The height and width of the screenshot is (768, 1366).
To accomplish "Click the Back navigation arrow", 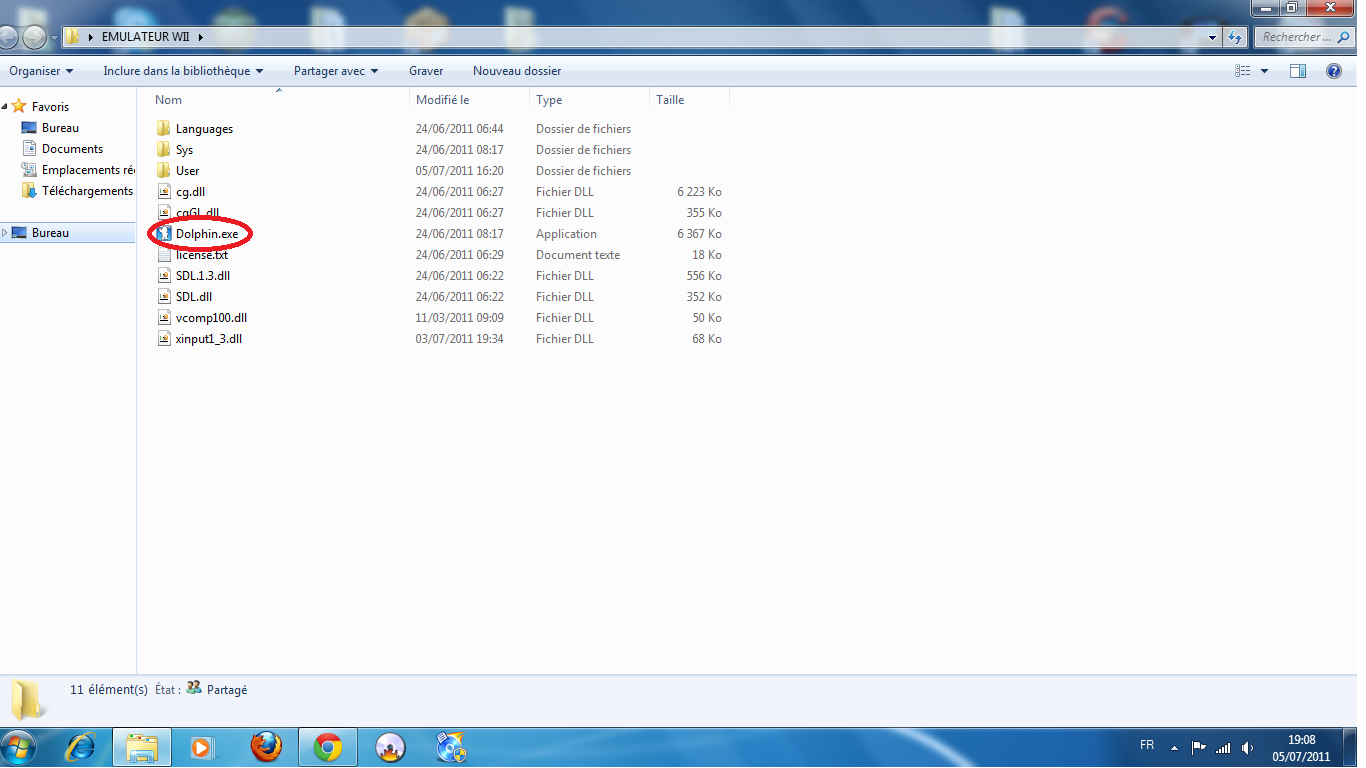I will click(x=8, y=37).
